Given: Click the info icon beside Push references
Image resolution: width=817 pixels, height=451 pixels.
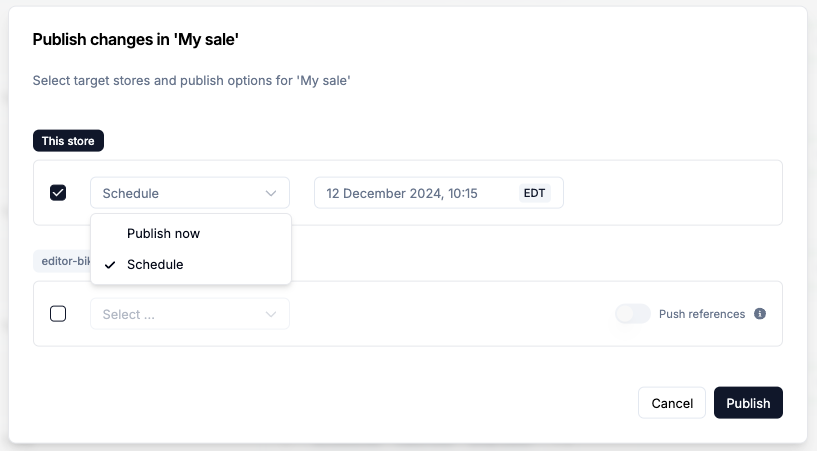Looking at the screenshot, I should [x=760, y=314].
